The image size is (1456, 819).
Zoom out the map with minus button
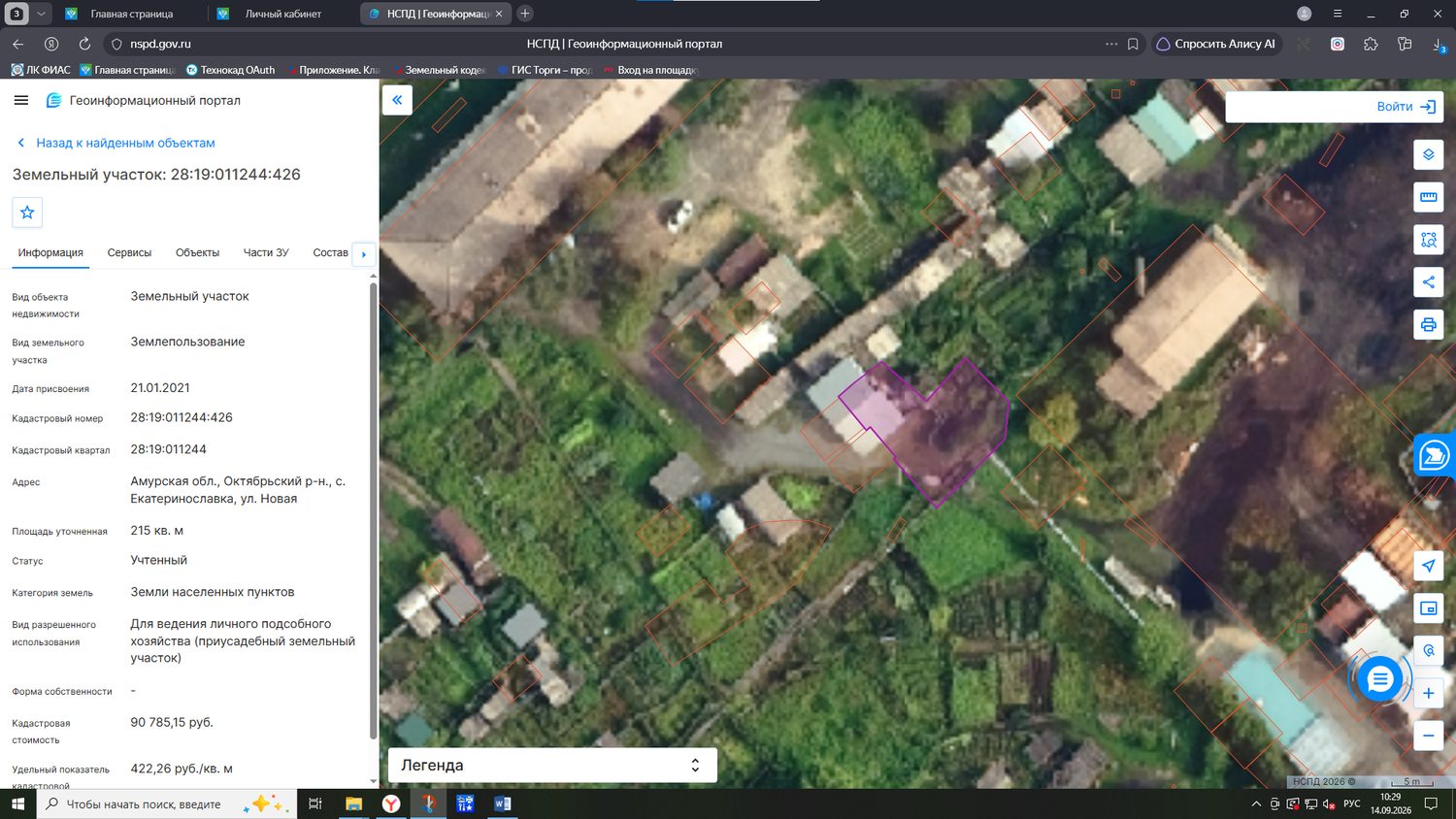[x=1428, y=736]
